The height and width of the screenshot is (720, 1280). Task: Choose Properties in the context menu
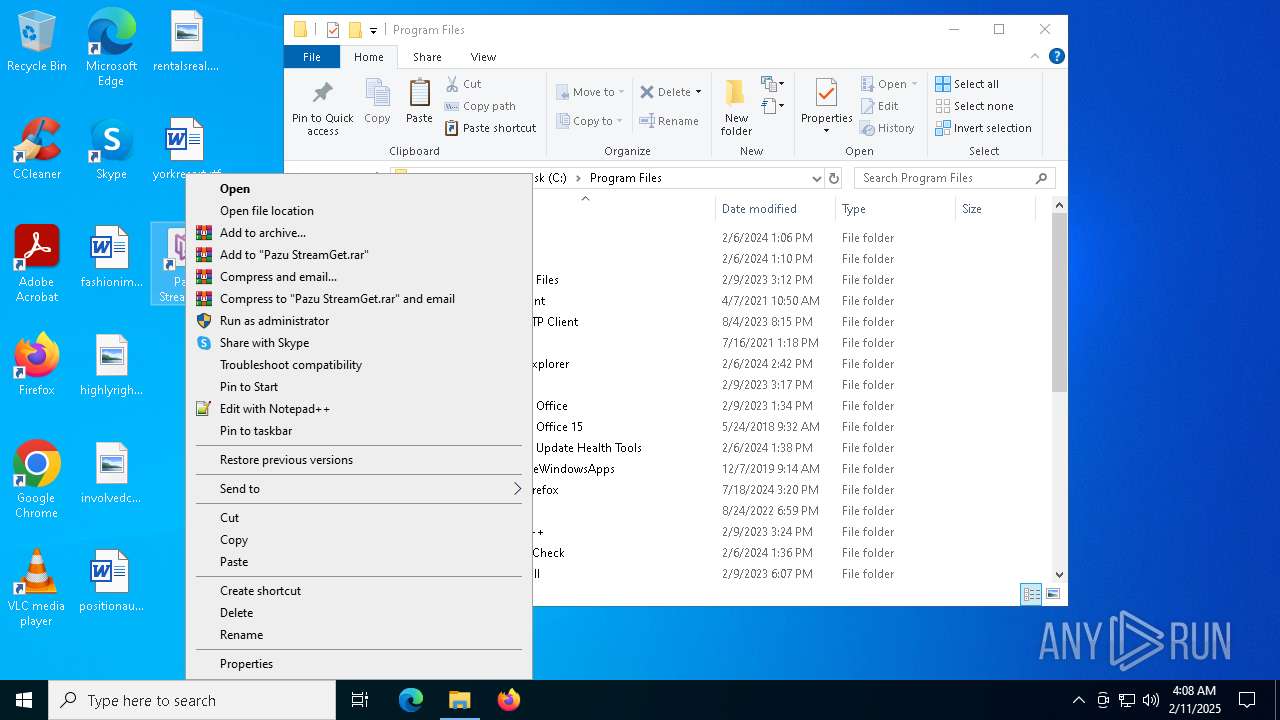click(x=359, y=664)
